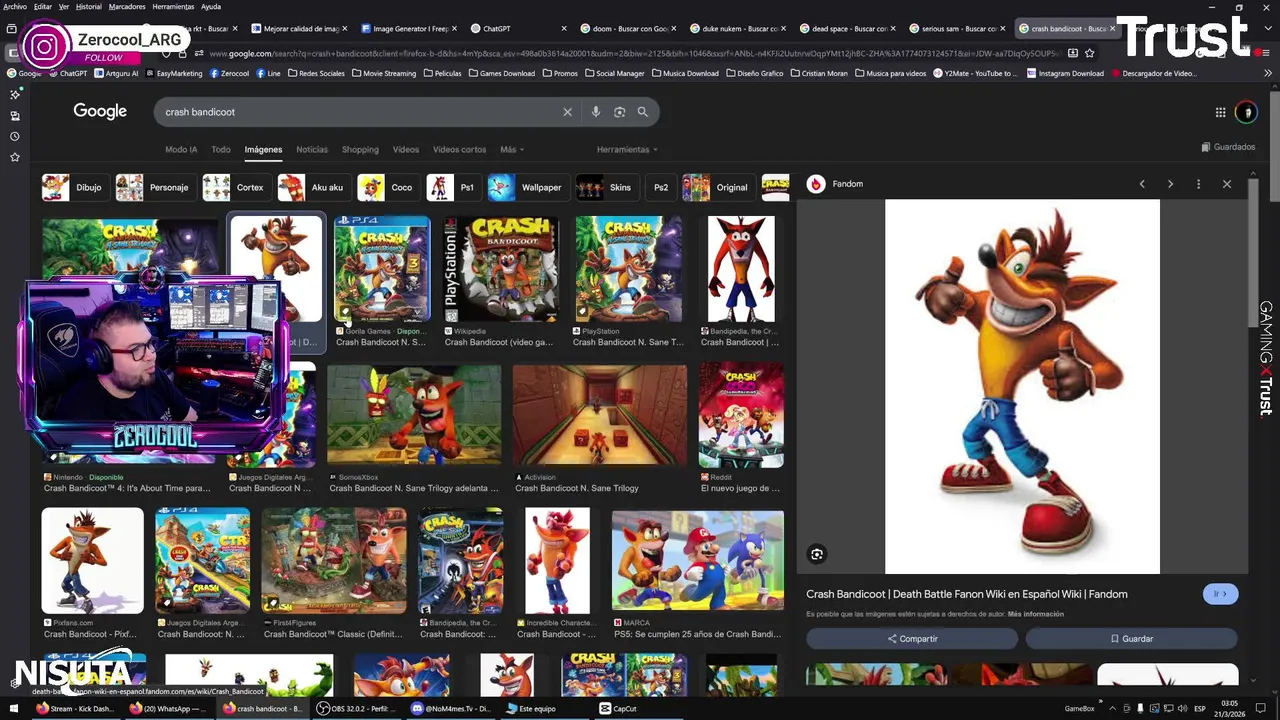1280x720 pixels.
Task: Filter images by the Cortex chip
Action: [x=236, y=187]
